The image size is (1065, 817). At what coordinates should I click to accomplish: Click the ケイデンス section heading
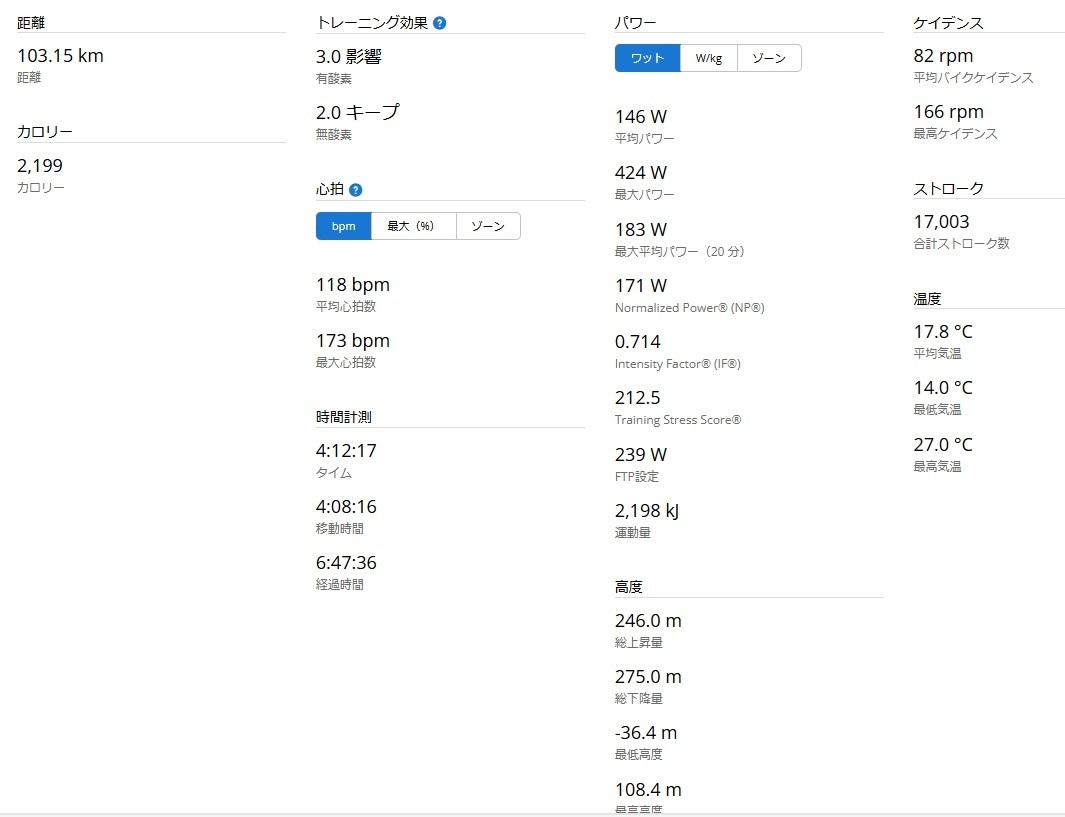pos(949,23)
